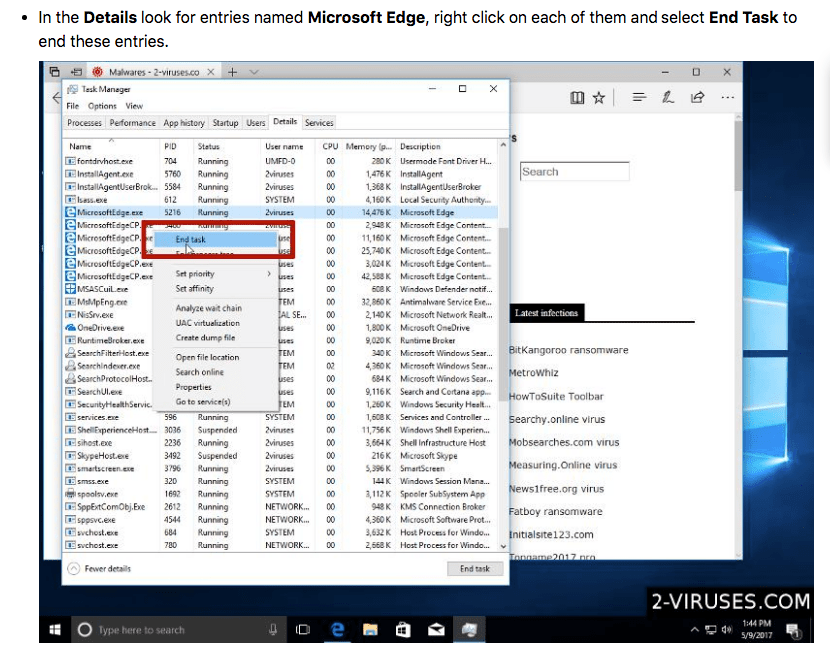The width and height of the screenshot is (830, 654).
Task: Select Properties in the context menu
Action: coord(215,387)
